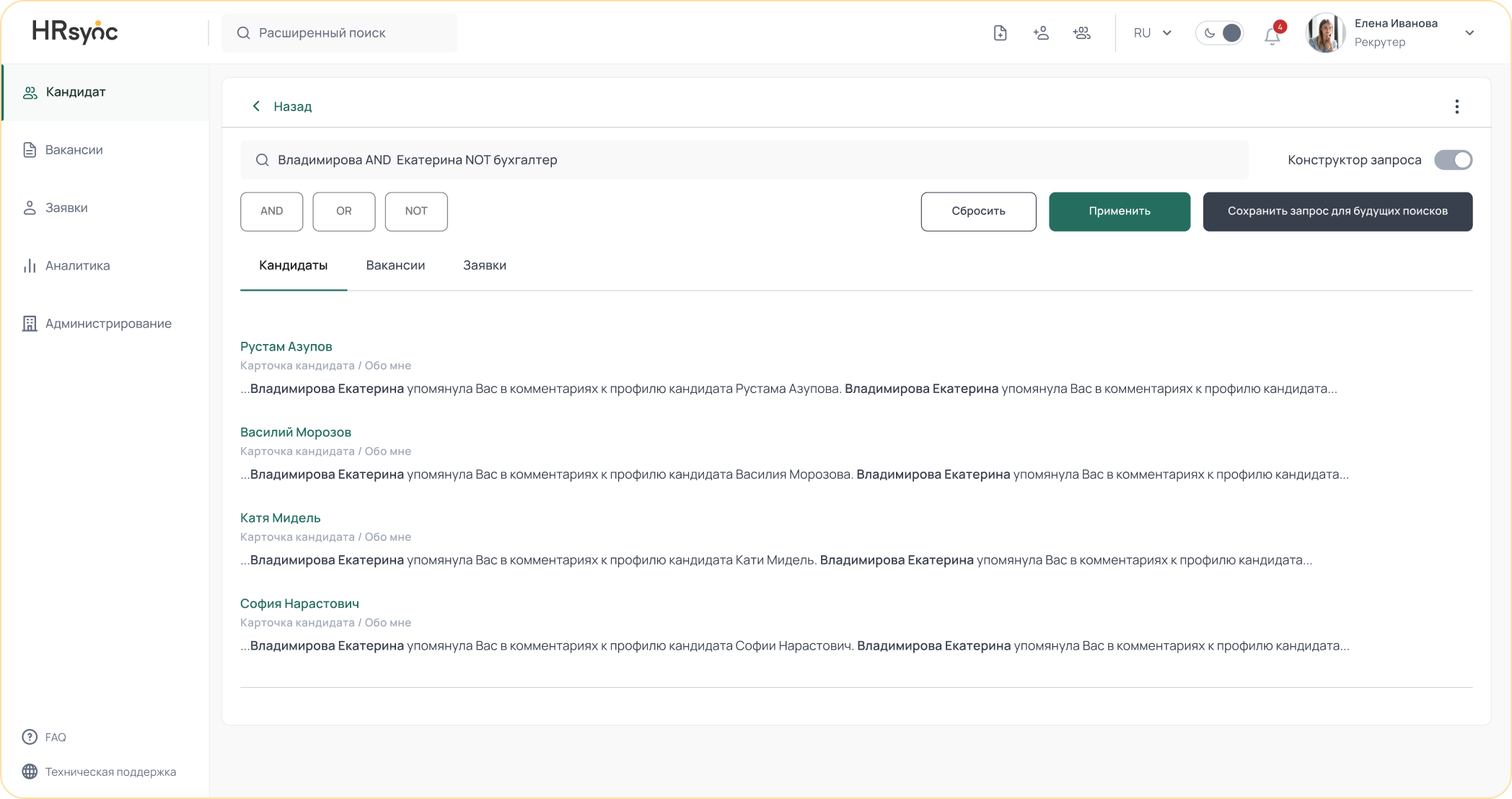1512x799 pixels.
Task: Insert the AND operator
Action: pos(271,211)
